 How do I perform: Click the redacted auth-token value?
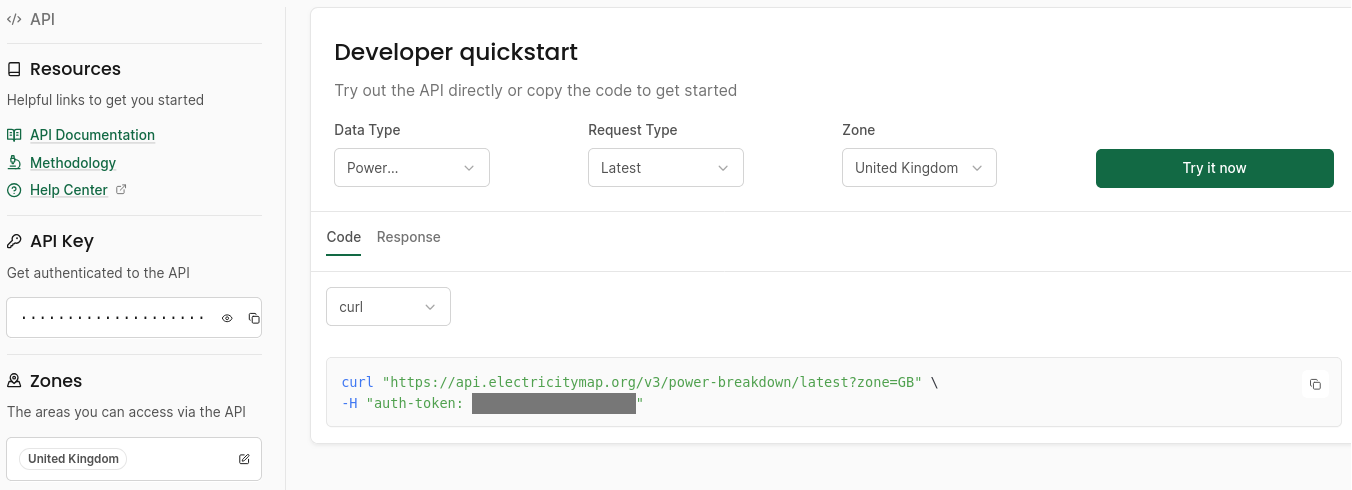(x=554, y=404)
